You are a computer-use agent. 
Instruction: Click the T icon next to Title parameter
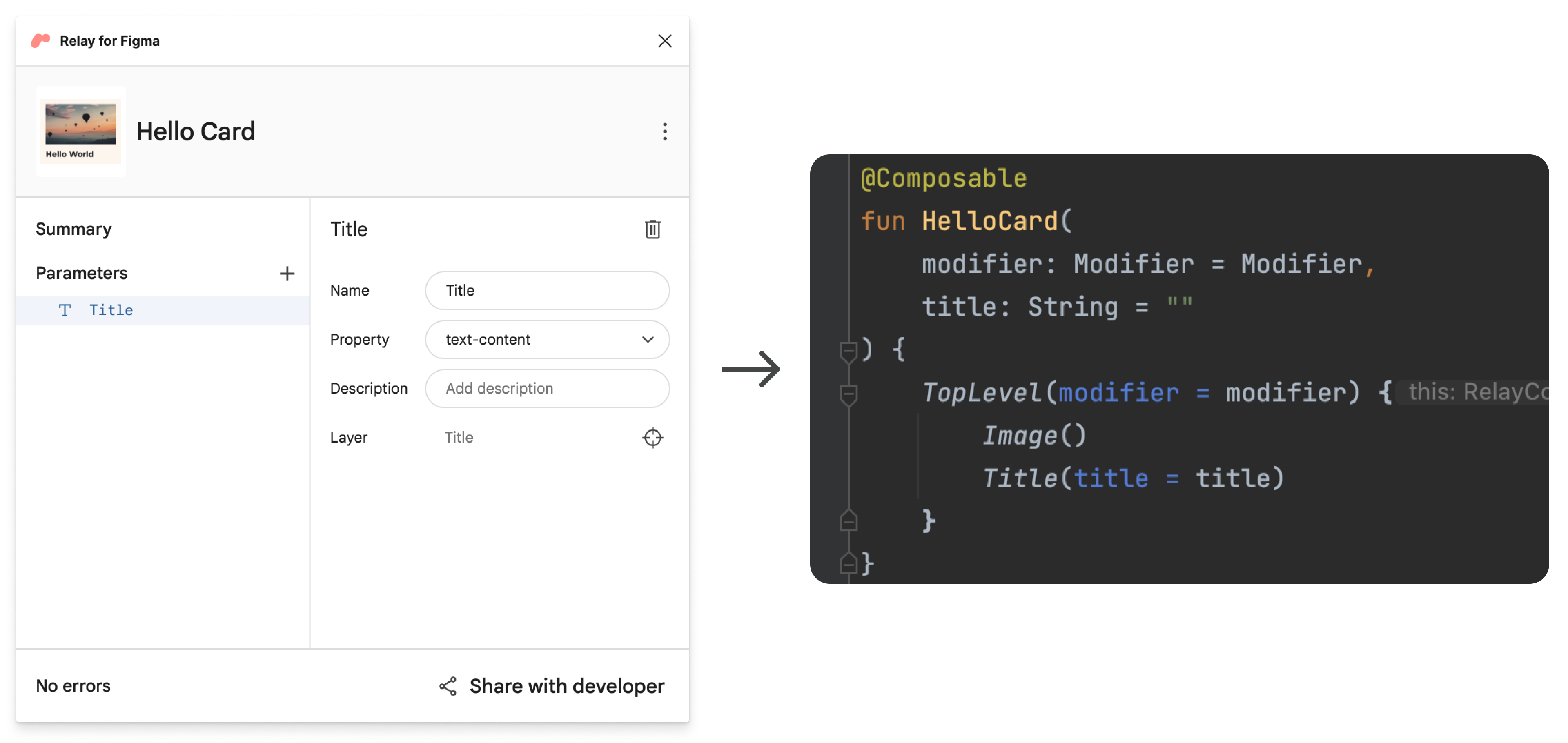click(65, 310)
